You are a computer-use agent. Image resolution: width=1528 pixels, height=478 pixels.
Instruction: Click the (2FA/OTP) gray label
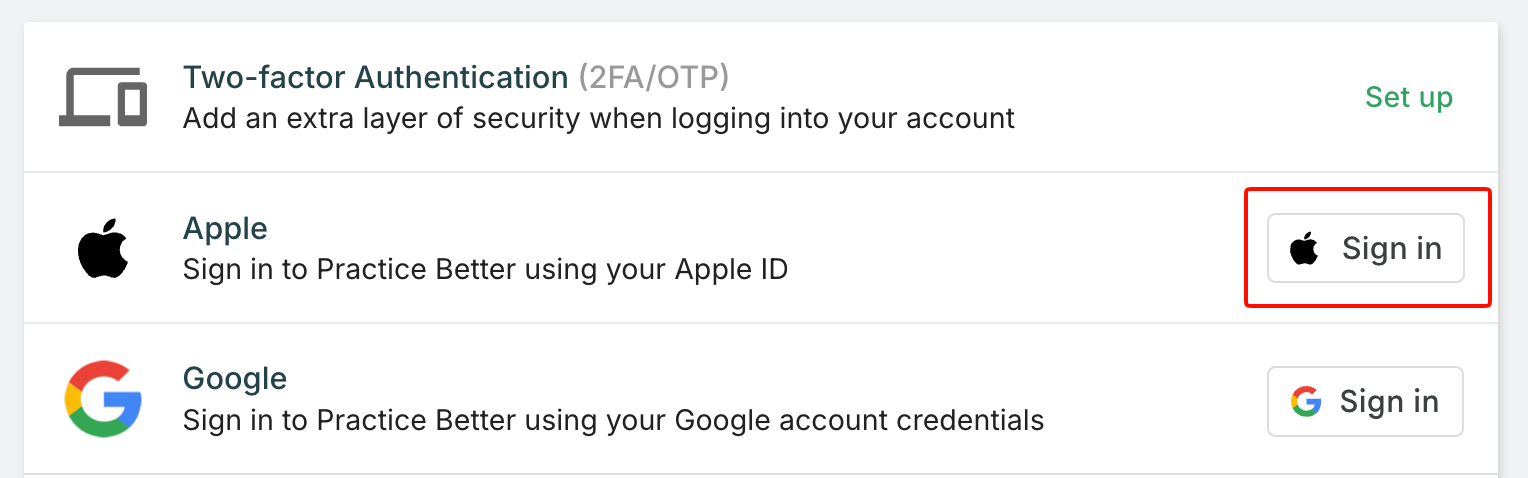click(x=654, y=77)
